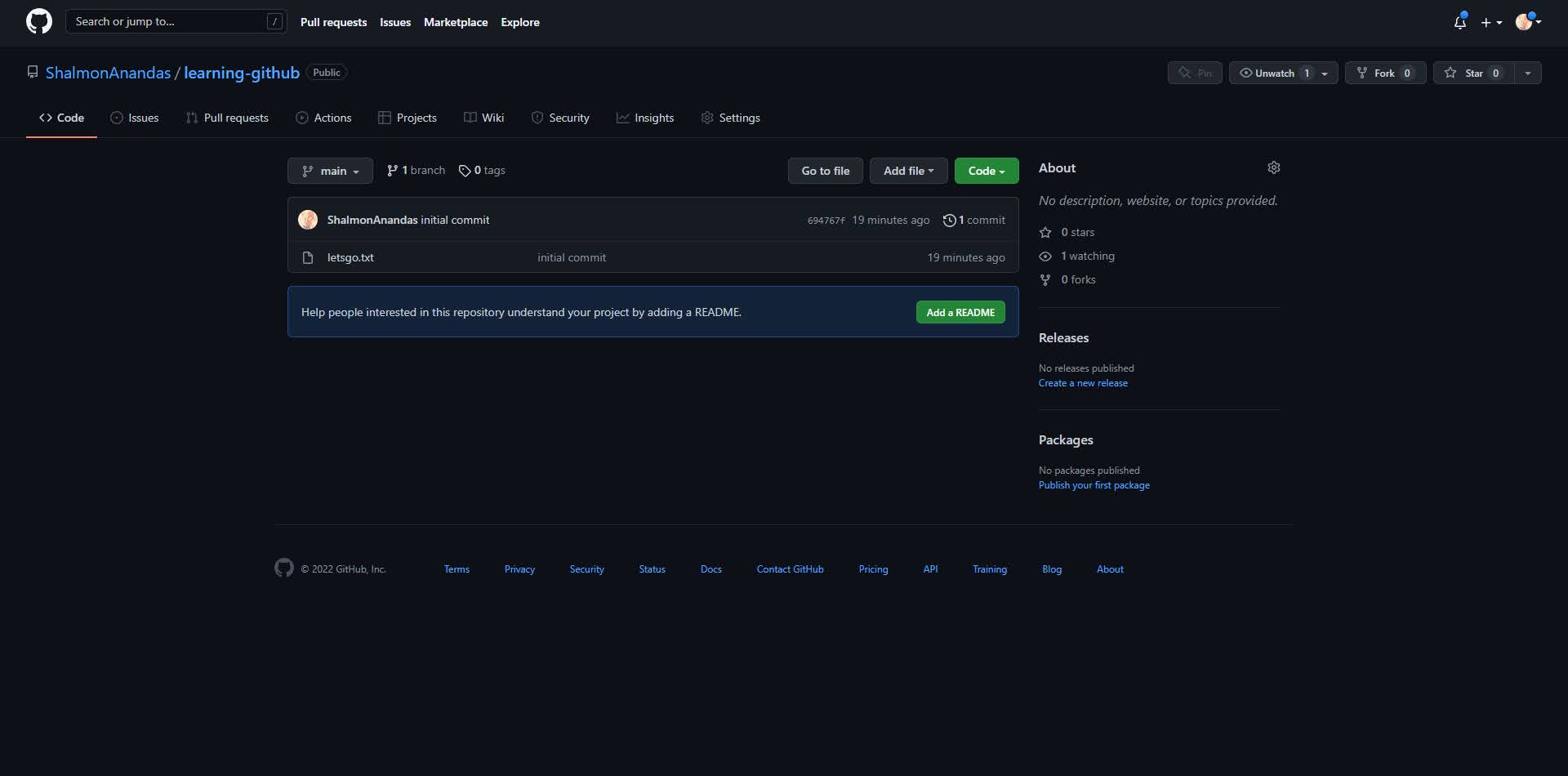Image resolution: width=1568 pixels, height=776 pixels.
Task: Switch to the Insights tab
Action: tap(645, 118)
